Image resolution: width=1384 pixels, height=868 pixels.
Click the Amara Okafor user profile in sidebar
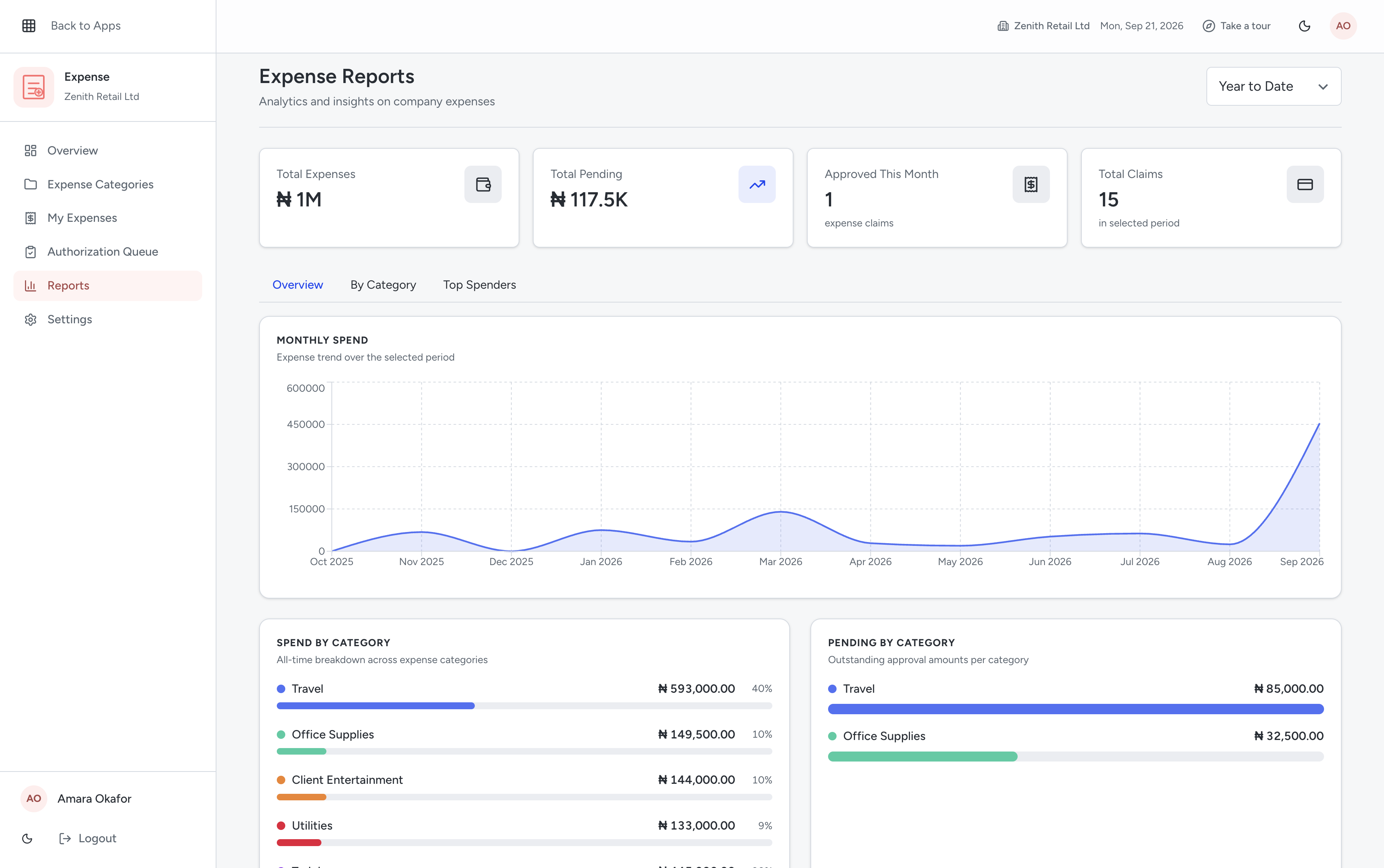(77, 798)
